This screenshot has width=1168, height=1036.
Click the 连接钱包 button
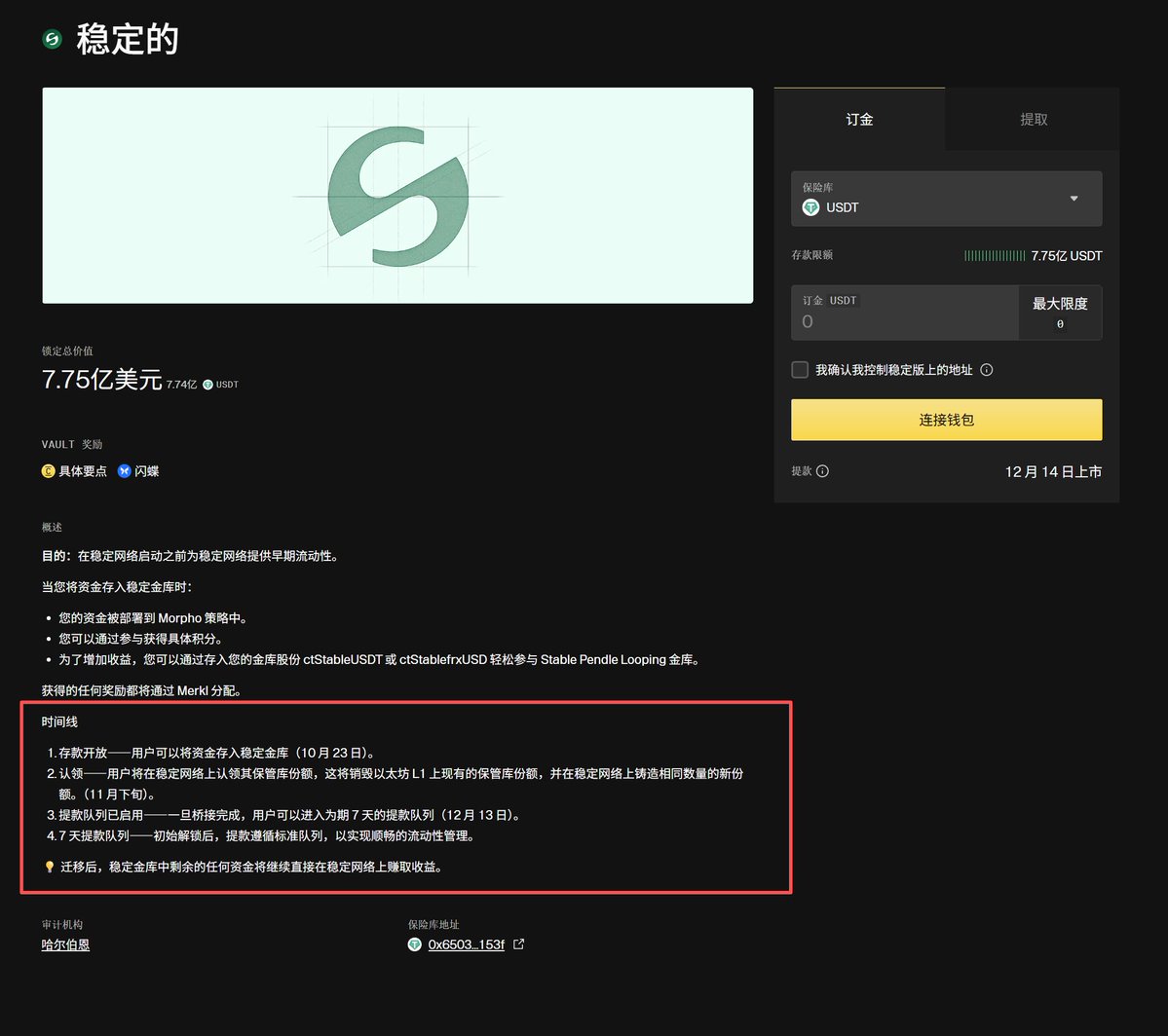point(946,420)
